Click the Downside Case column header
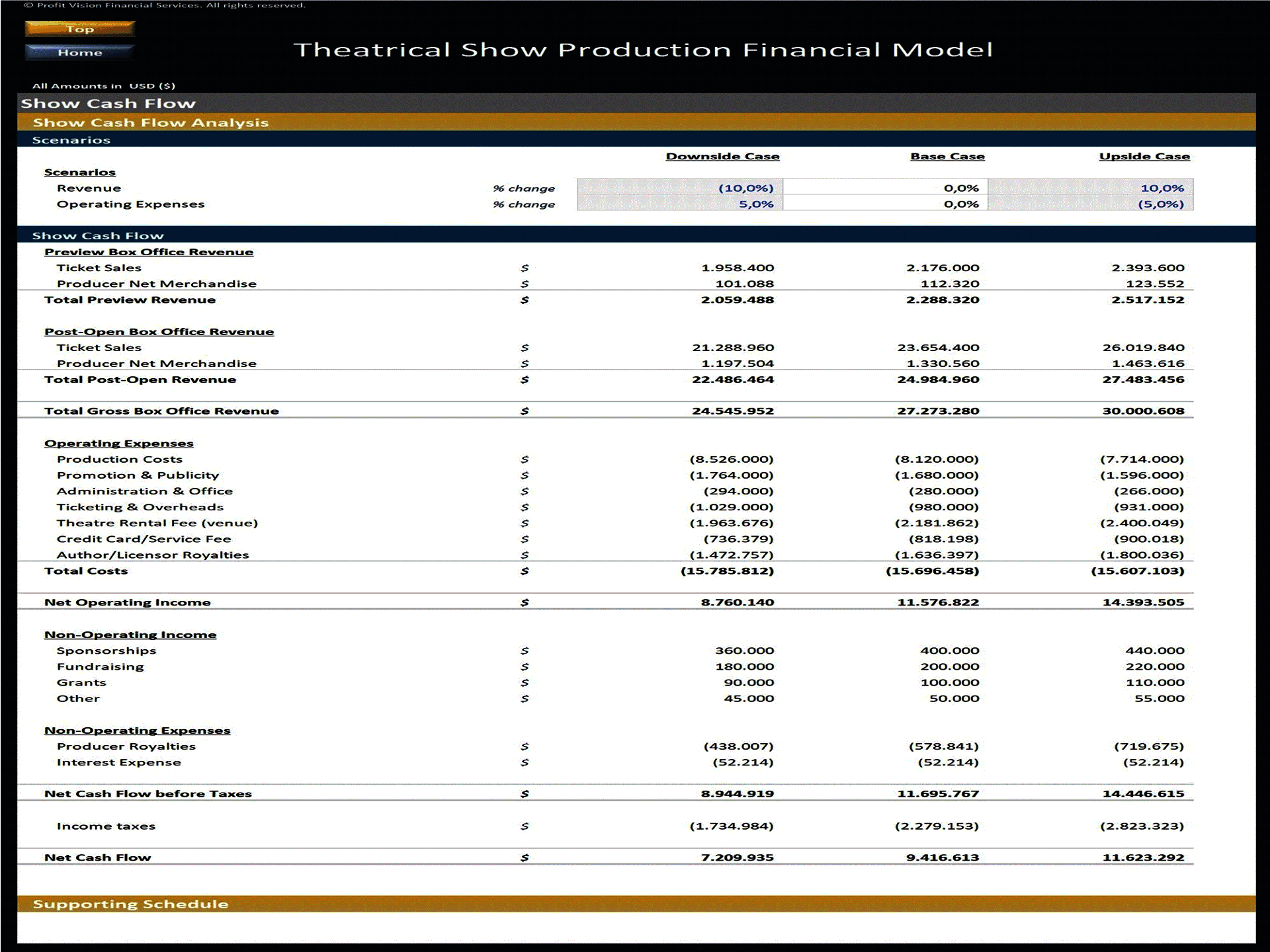Image resolution: width=1270 pixels, height=952 pixels. click(x=723, y=156)
